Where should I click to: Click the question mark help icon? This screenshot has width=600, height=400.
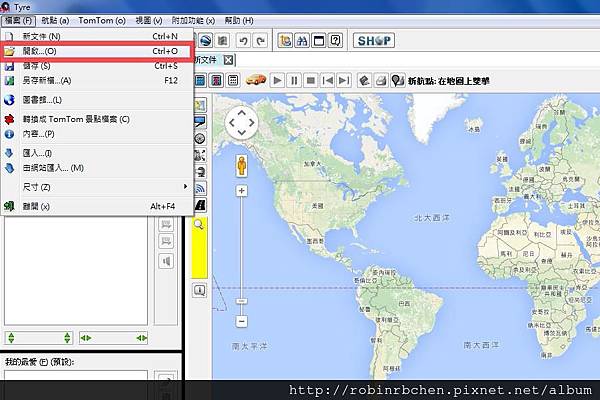point(336,40)
